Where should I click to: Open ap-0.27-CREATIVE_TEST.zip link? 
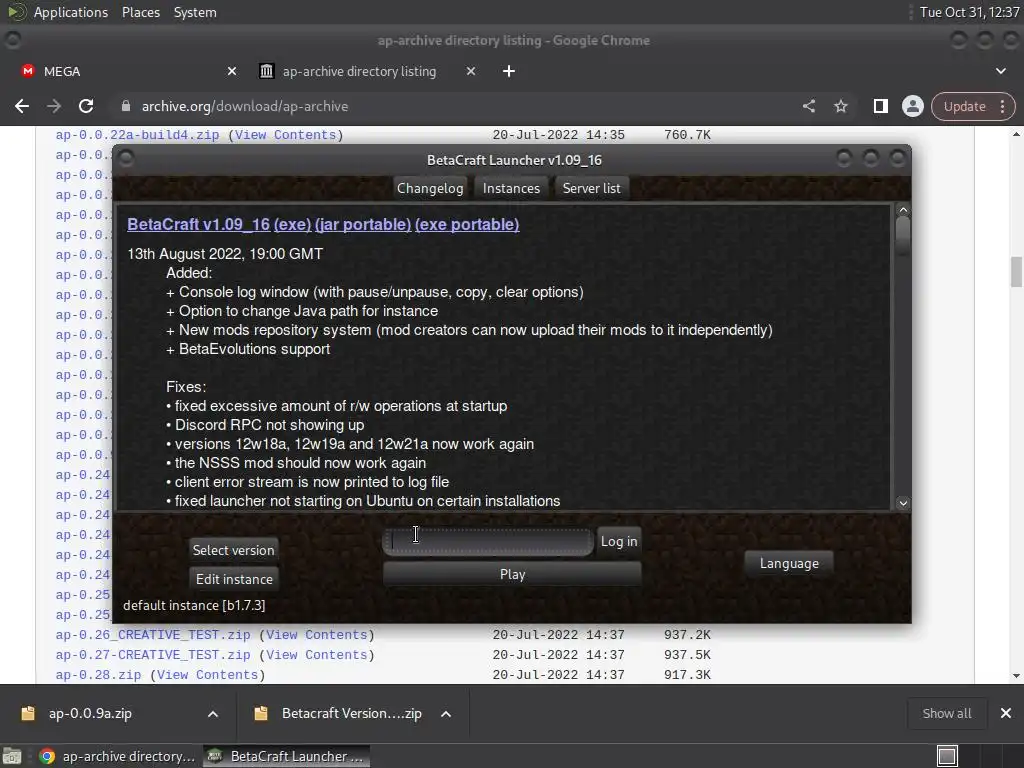pyautogui.click(x=153, y=655)
